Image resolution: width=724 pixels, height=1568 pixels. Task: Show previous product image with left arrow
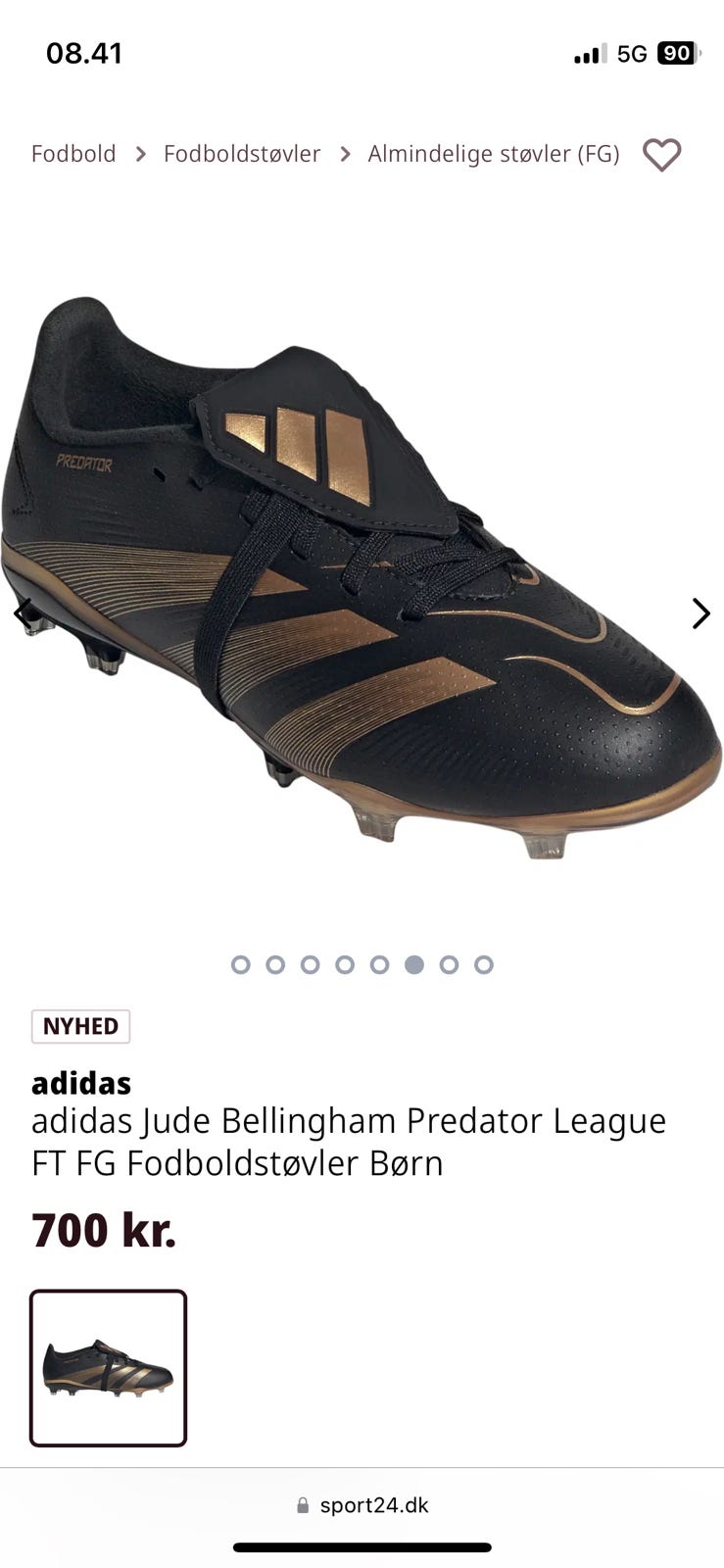click(x=22, y=613)
